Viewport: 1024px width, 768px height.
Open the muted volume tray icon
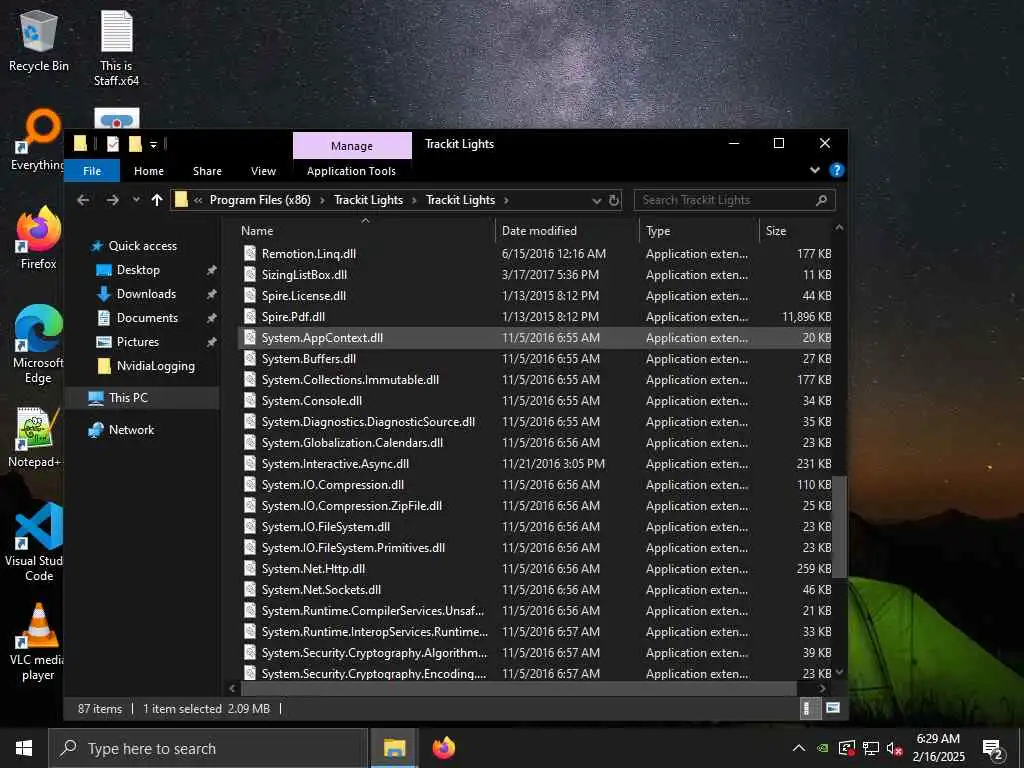pyautogui.click(x=894, y=748)
